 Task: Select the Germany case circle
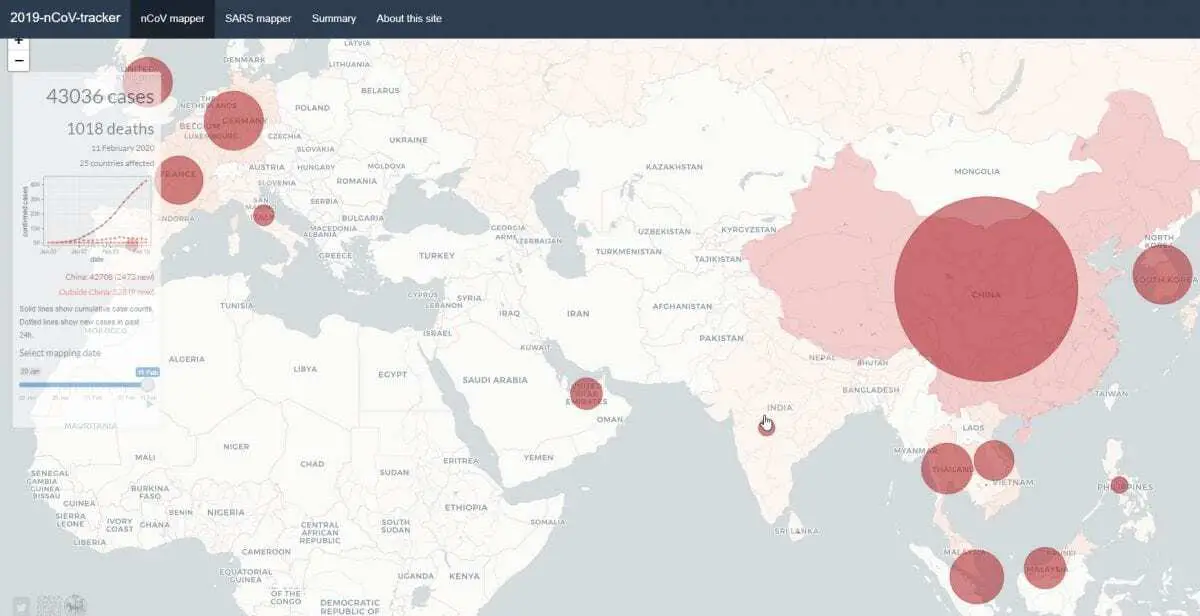(235, 119)
